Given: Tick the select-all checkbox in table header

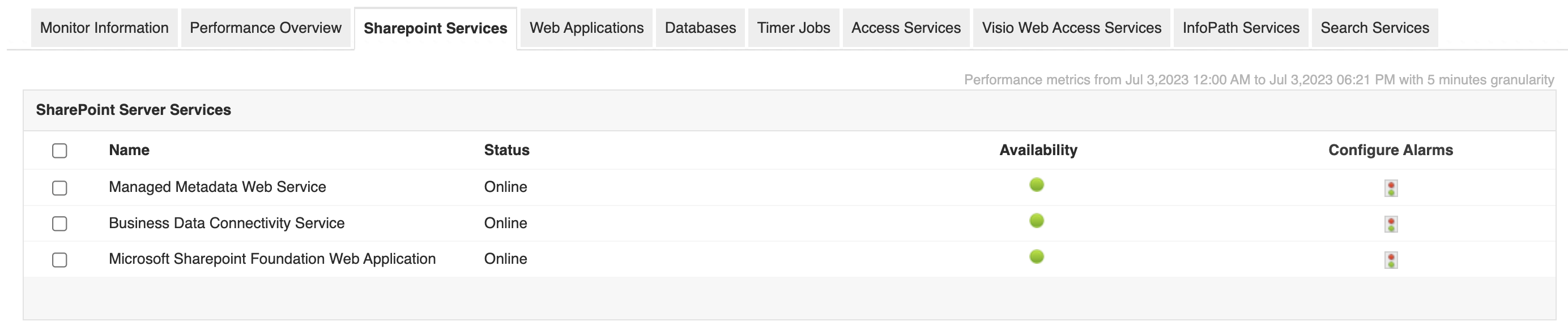Looking at the screenshot, I should [x=59, y=150].
